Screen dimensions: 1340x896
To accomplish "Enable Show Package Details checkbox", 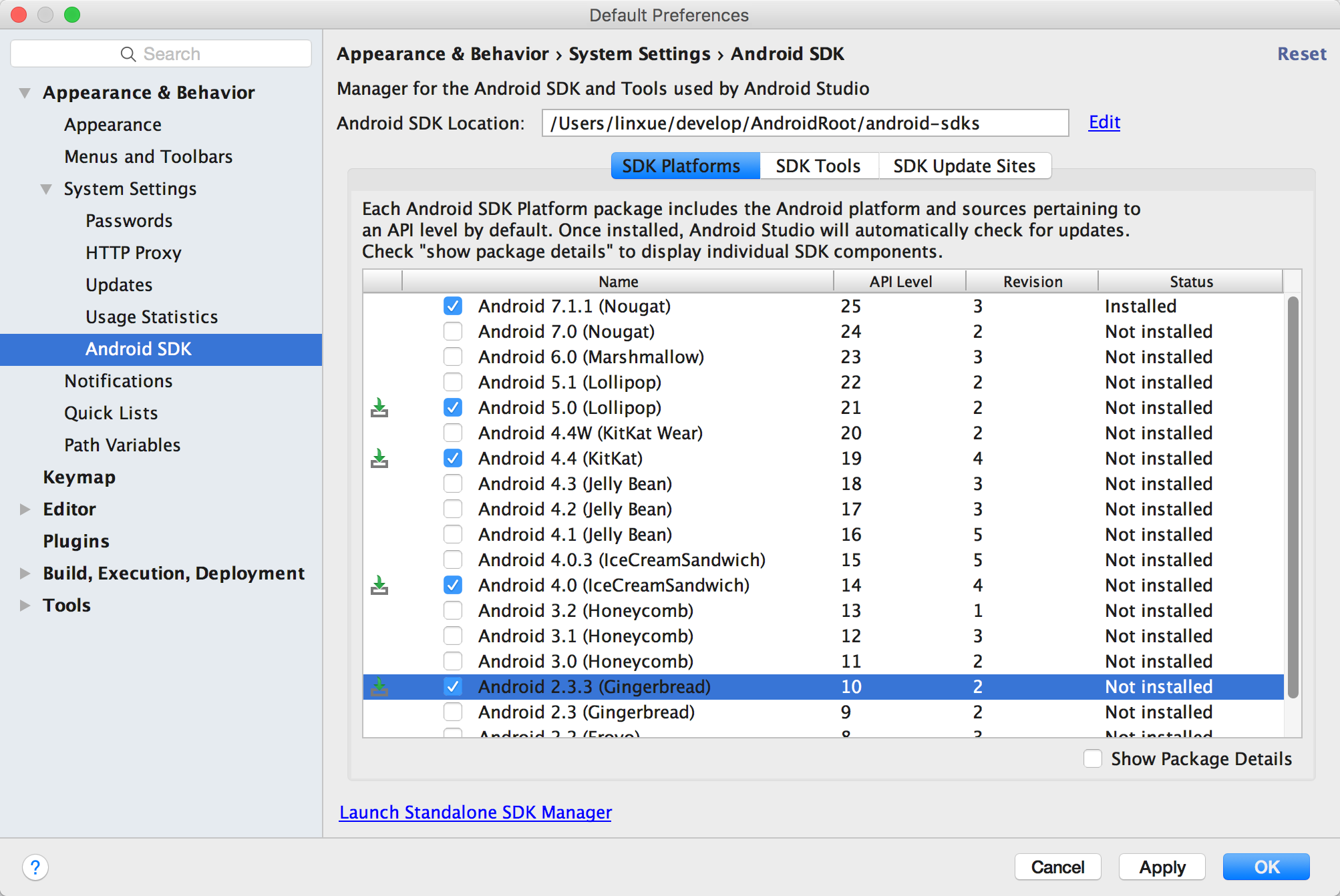I will tap(1093, 758).
